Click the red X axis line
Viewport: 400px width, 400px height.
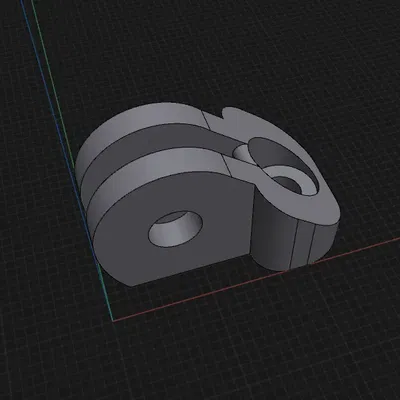click(x=257, y=279)
